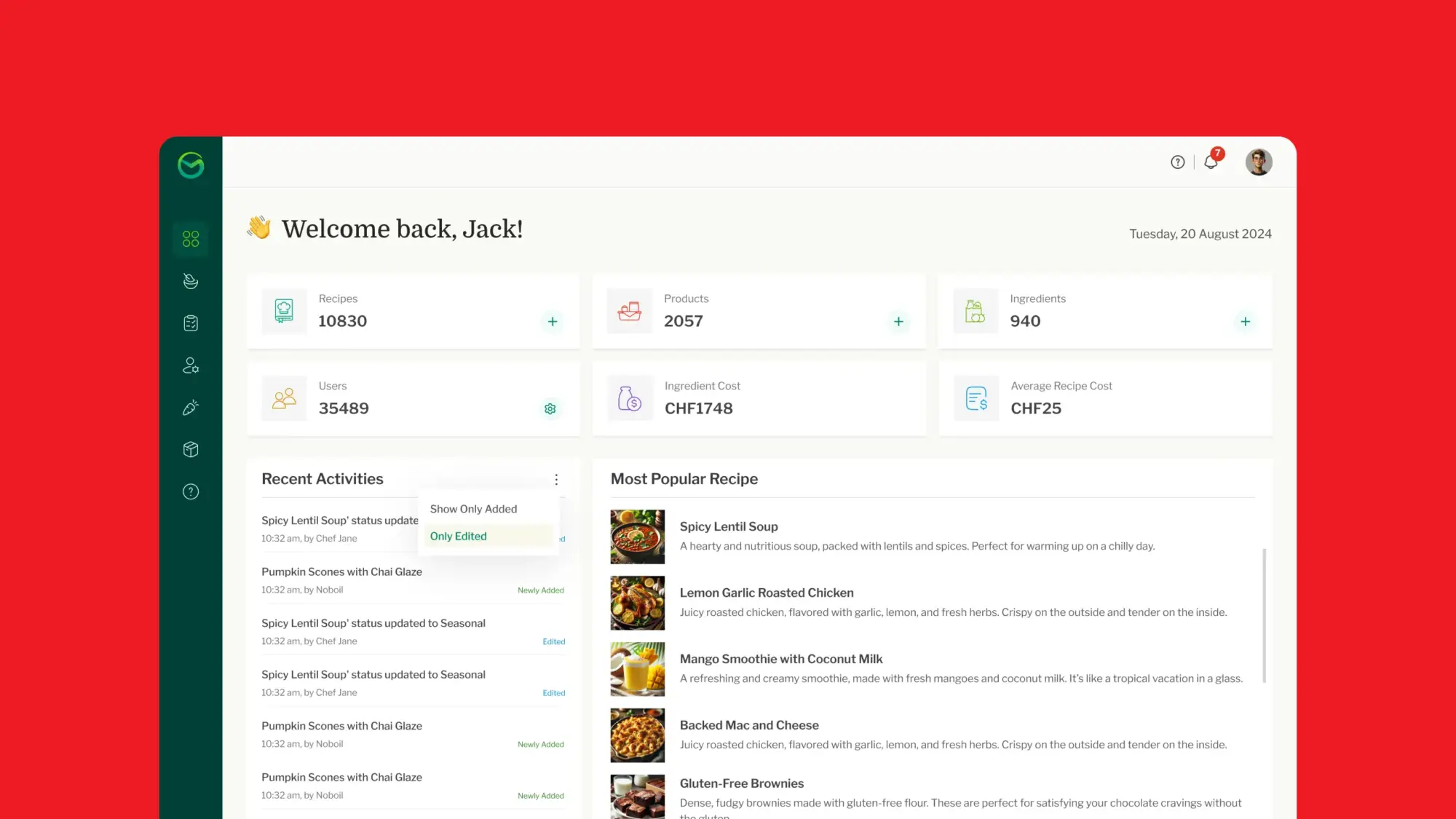Open the sidebar help question mark icon
The image size is (1456, 819).
tap(191, 492)
